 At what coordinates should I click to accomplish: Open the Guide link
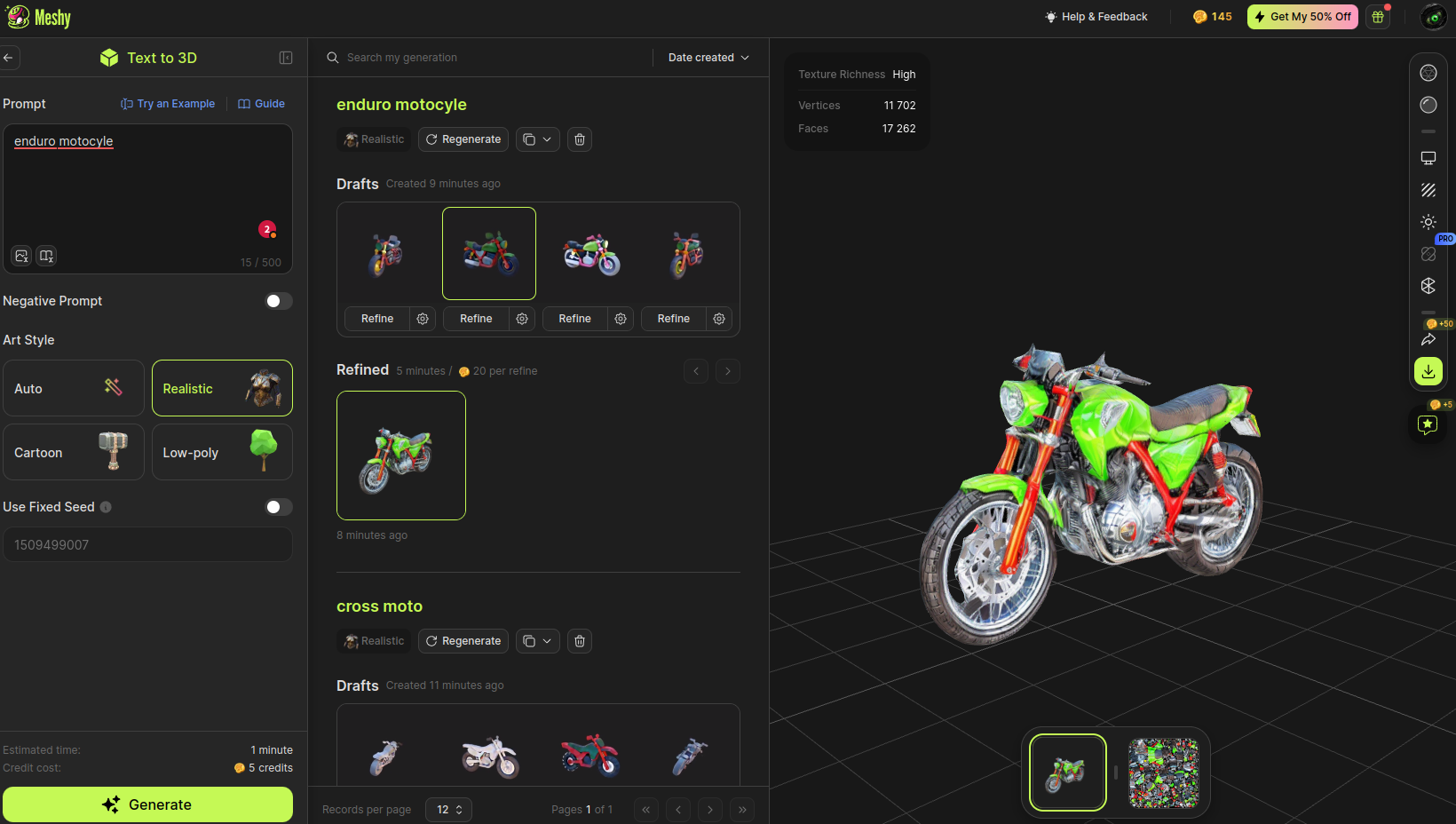(262, 104)
